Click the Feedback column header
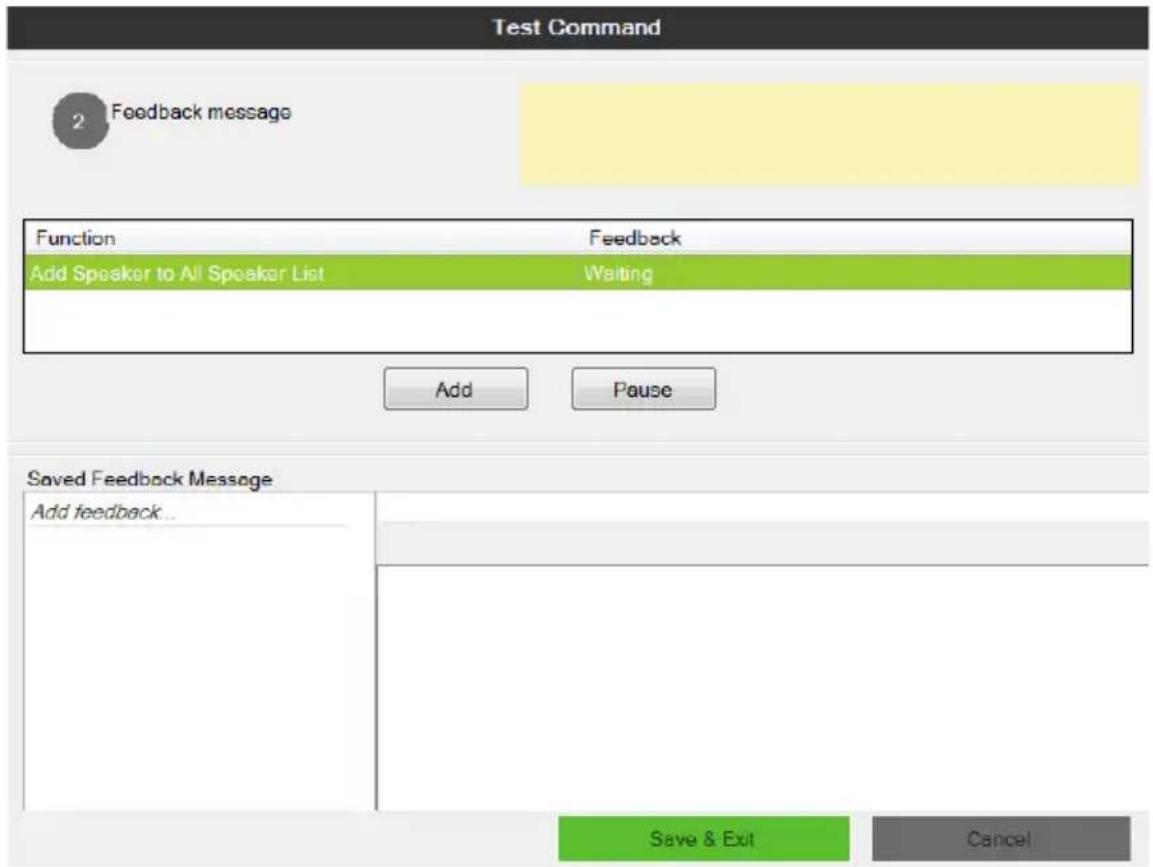The image size is (1153, 867). (x=635, y=238)
